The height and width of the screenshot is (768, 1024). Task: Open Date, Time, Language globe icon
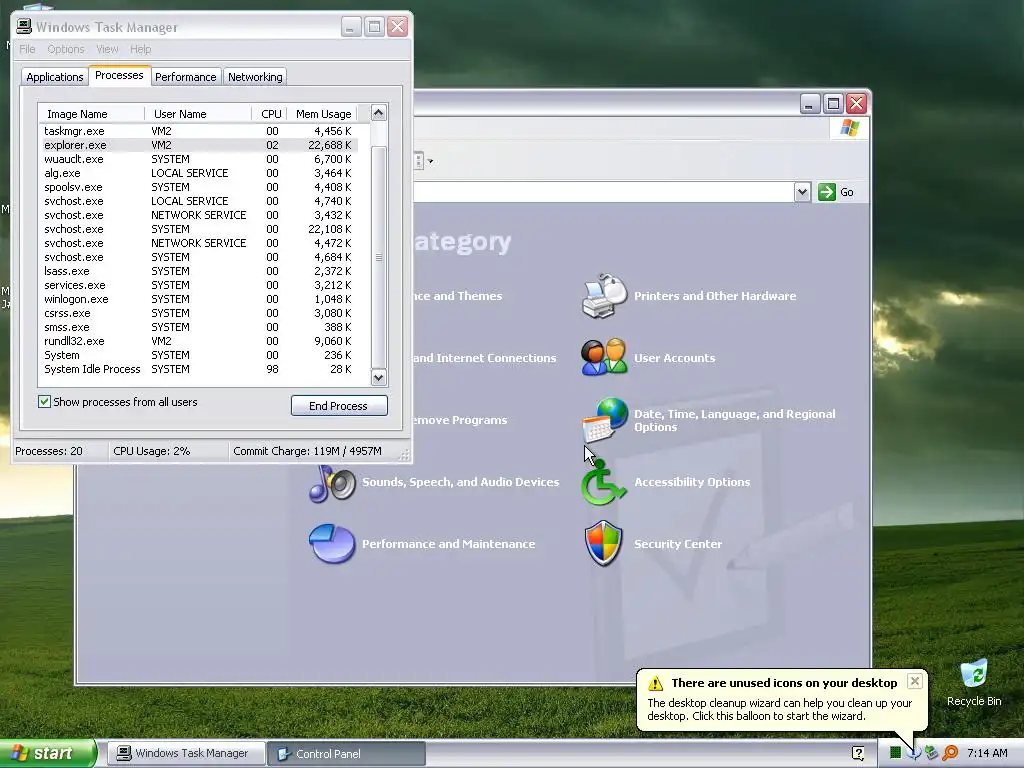tap(604, 420)
